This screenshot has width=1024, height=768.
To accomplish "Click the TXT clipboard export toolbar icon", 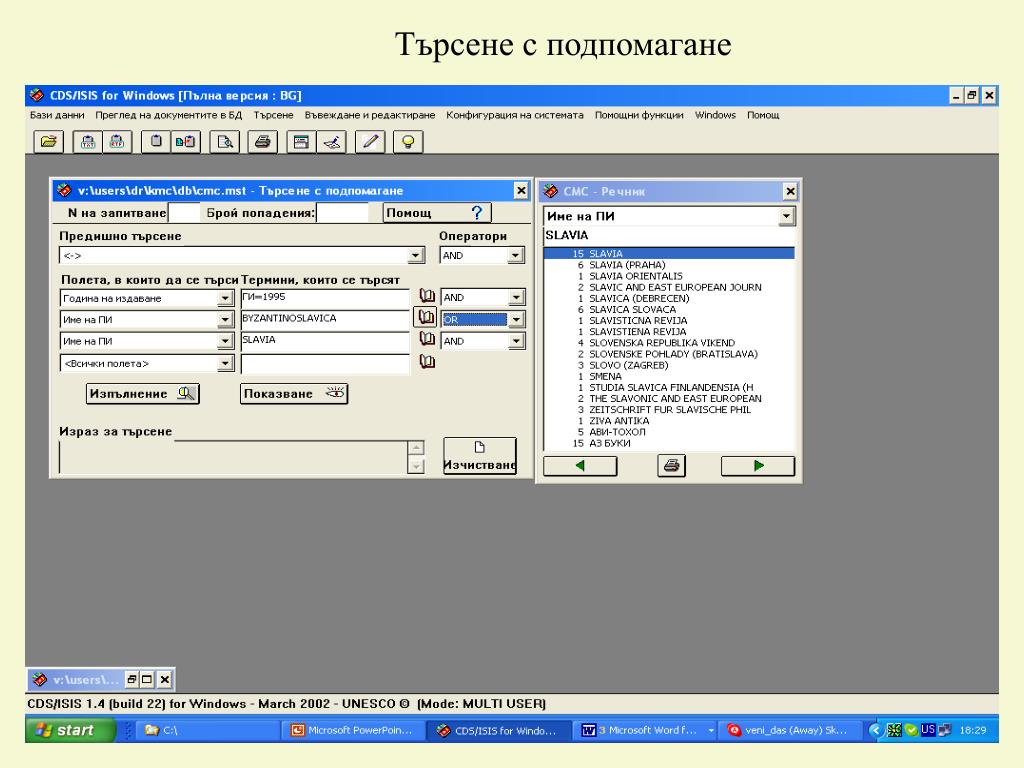I will pyautogui.click(x=88, y=141).
